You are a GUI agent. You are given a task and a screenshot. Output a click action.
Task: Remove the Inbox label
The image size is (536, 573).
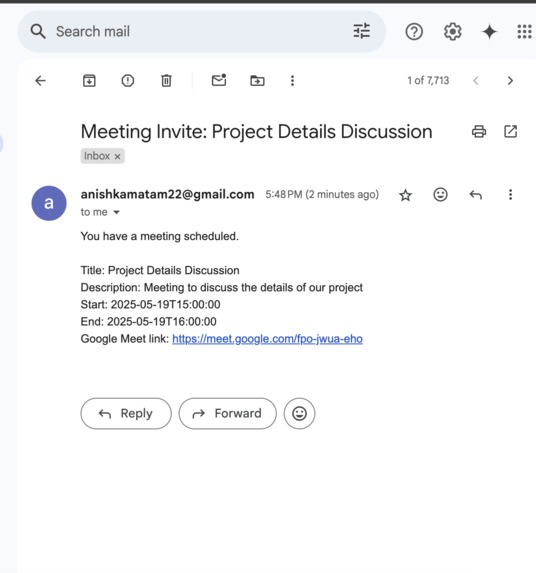(x=117, y=156)
